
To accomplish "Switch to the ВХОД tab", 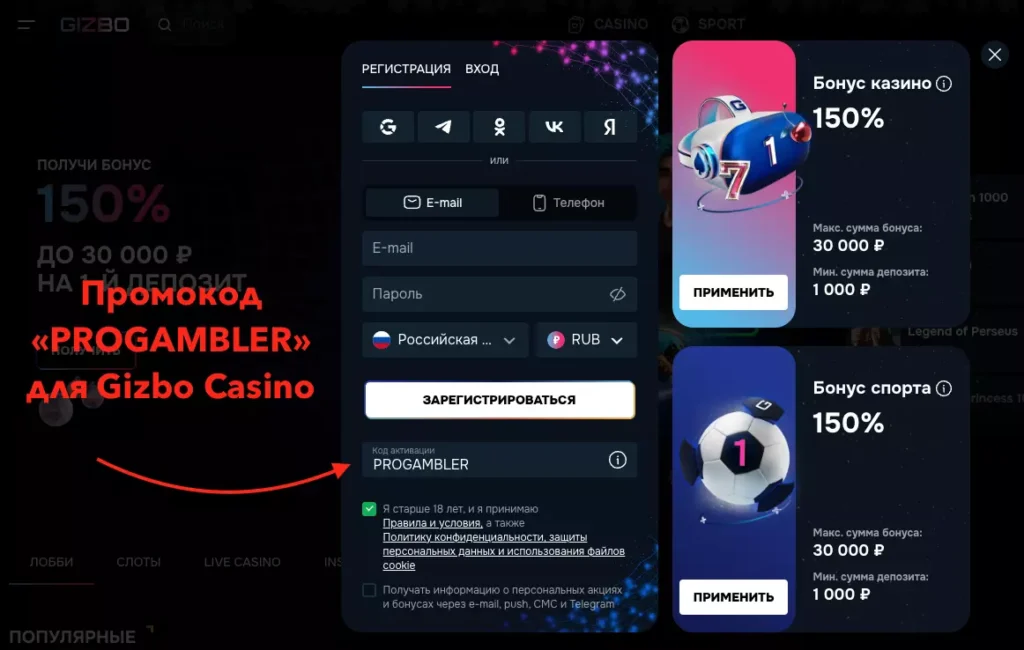I will 482,69.
